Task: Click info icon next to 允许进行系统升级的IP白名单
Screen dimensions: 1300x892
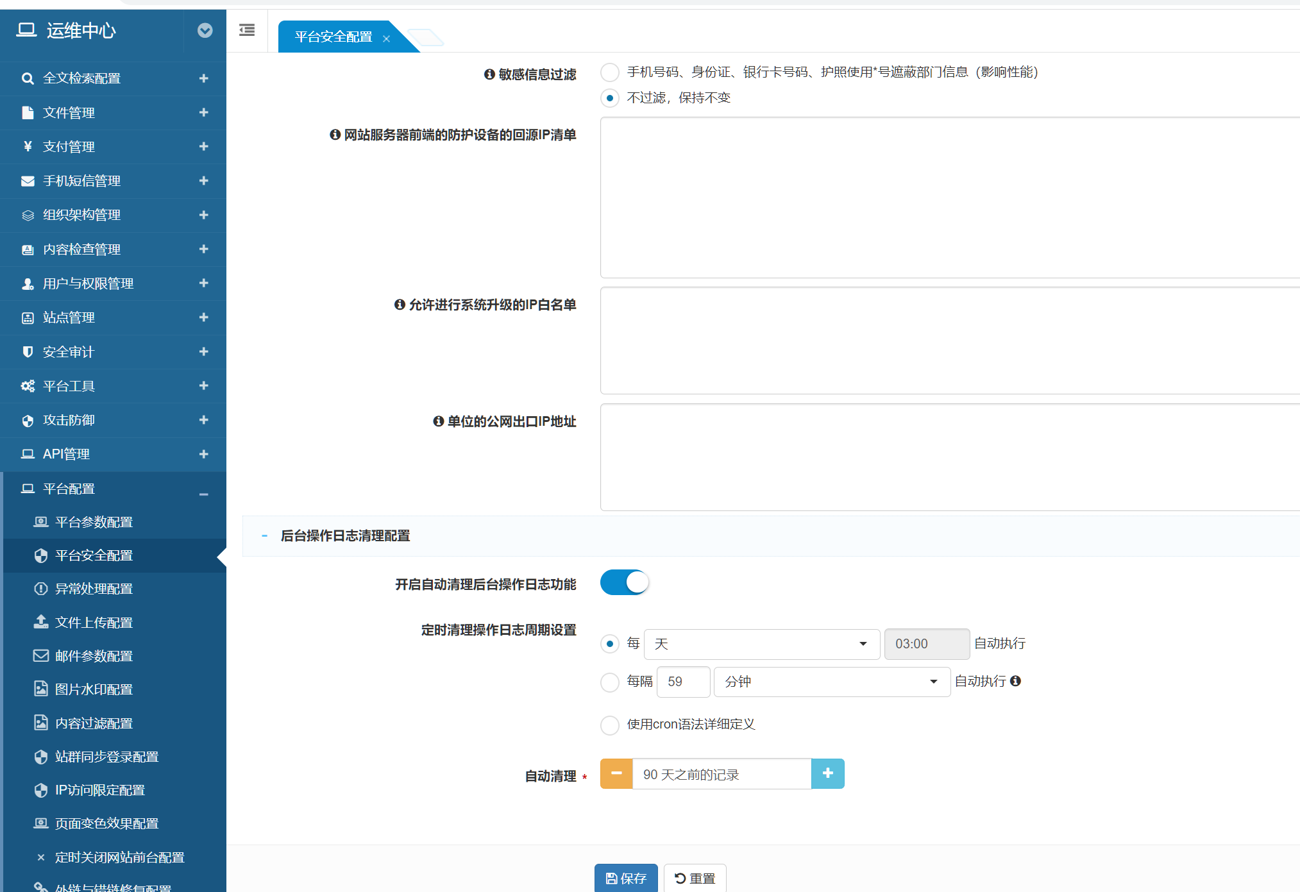Action: tap(400, 305)
